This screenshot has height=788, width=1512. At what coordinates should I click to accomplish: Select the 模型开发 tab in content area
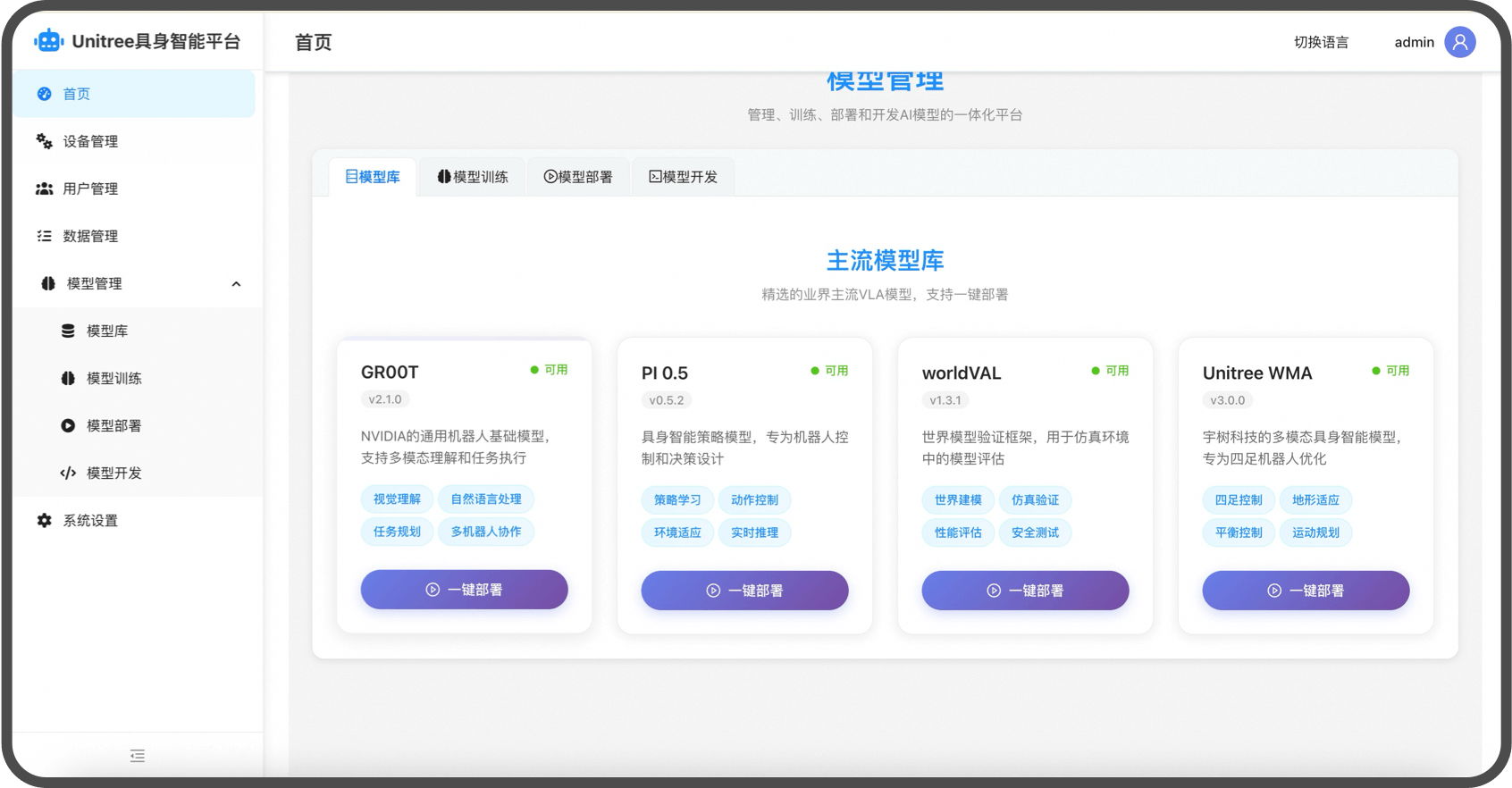coord(683,177)
